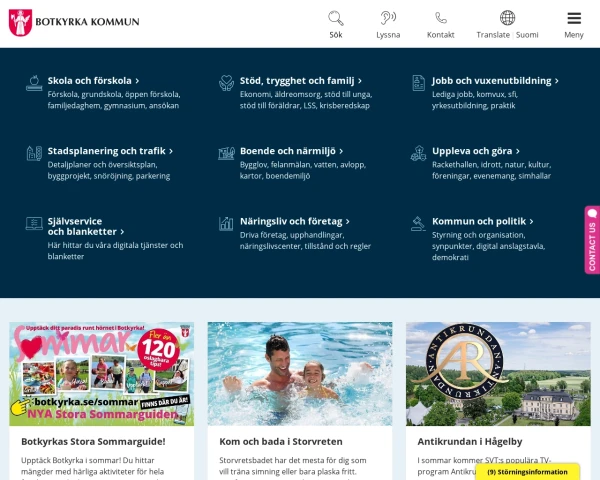Open Jobb och vuxenutbildning section

click(x=495, y=81)
